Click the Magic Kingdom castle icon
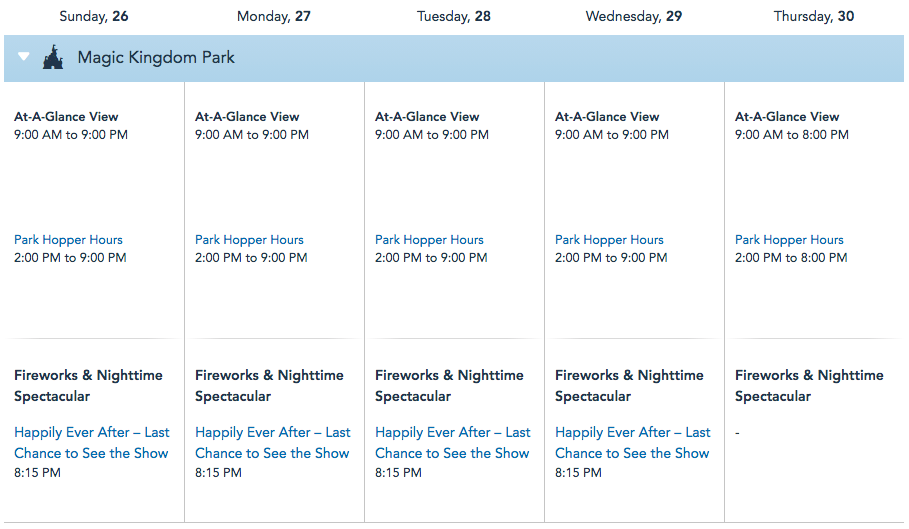The height and width of the screenshot is (529, 909). [x=53, y=58]
